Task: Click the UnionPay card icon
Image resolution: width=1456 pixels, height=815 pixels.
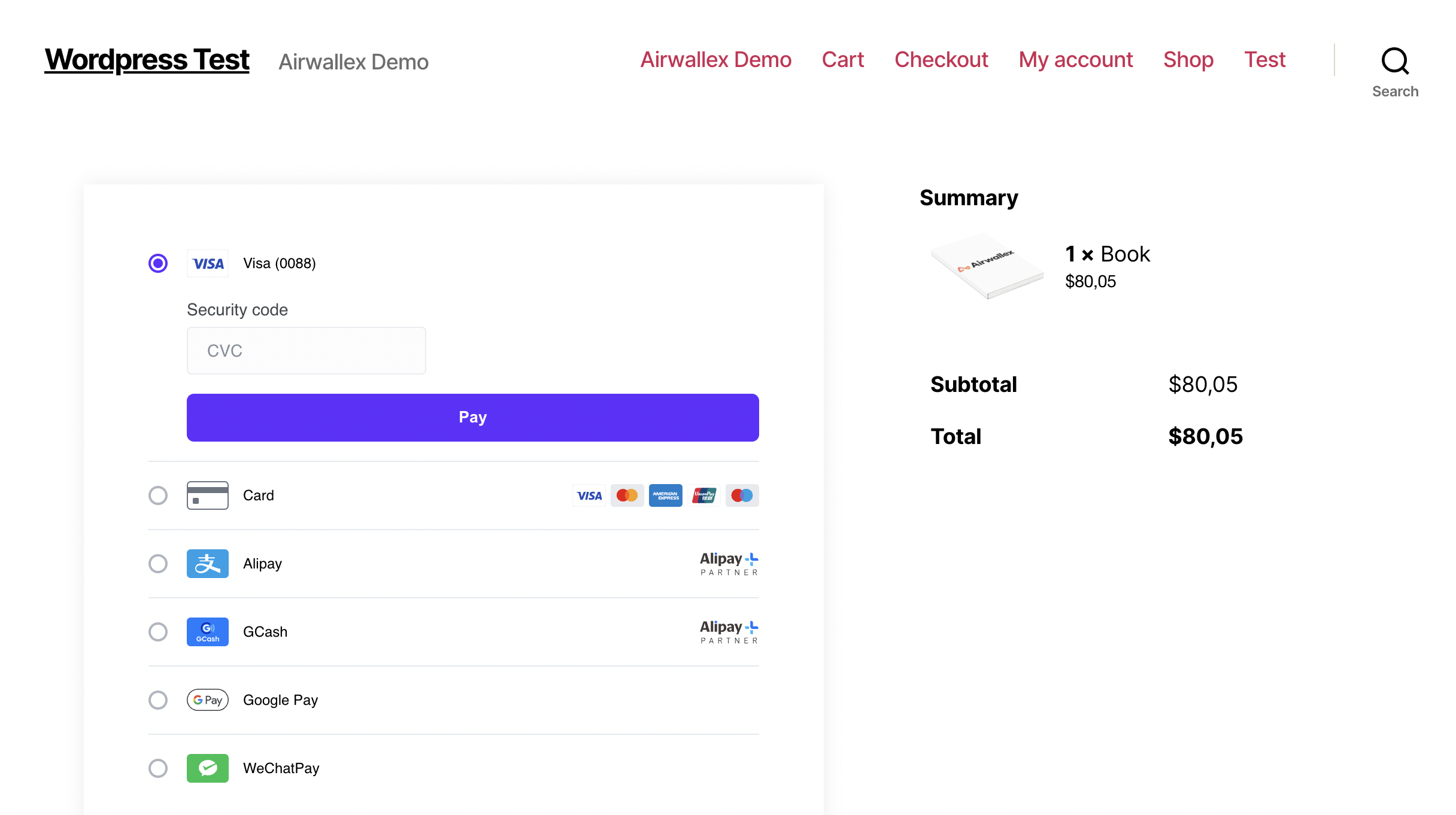Action: point(703,495)
